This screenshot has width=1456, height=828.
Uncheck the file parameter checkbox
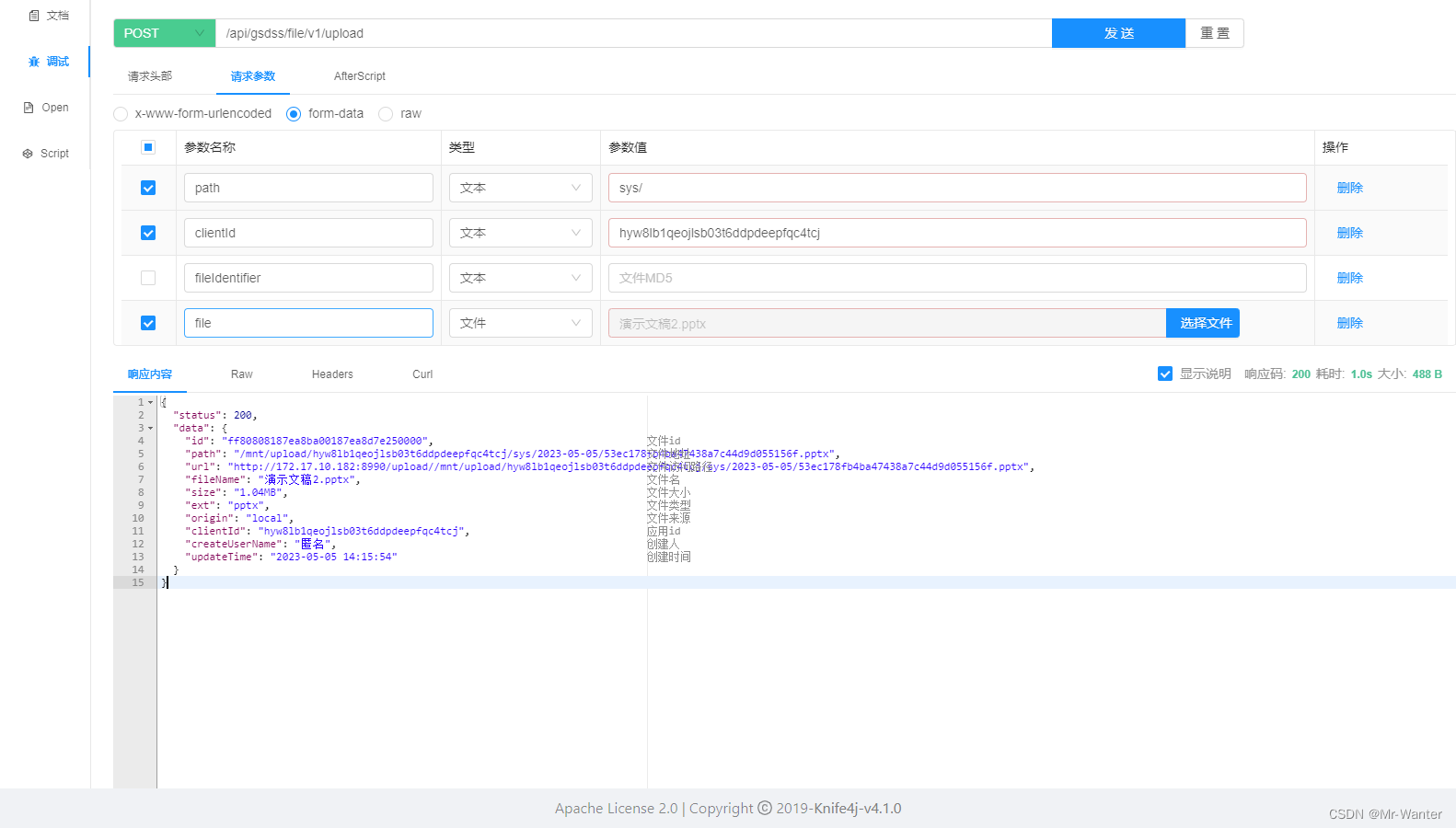[148, 323]
